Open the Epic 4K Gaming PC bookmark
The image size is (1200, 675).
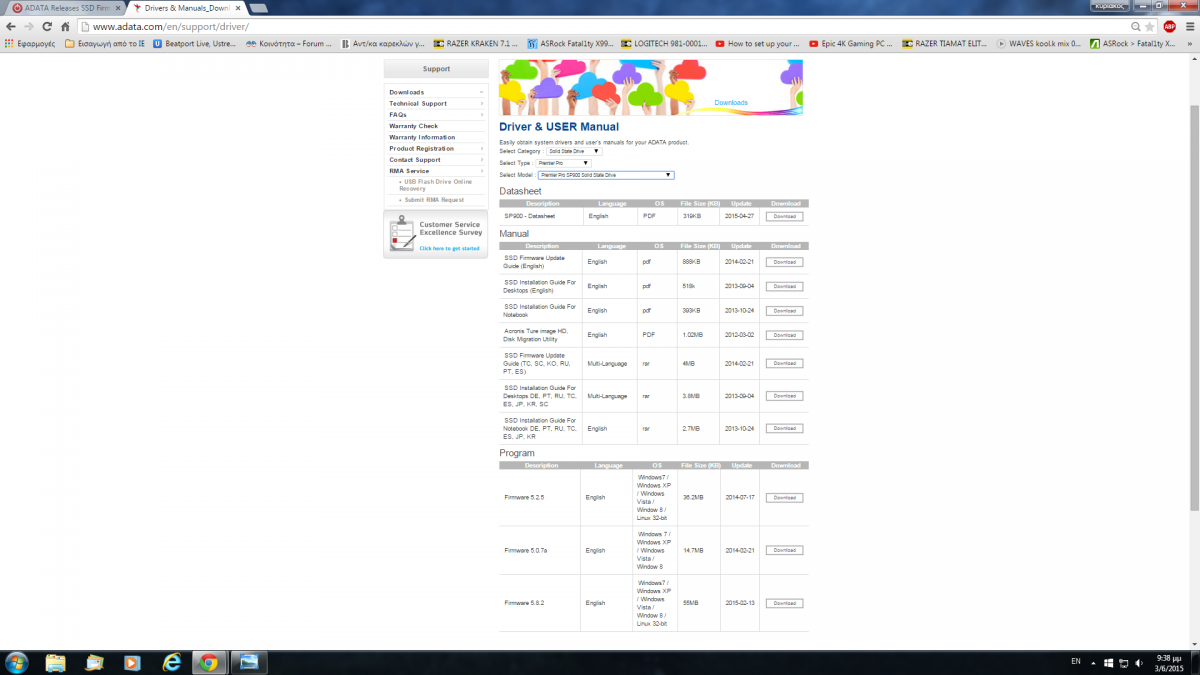(851, 44)
